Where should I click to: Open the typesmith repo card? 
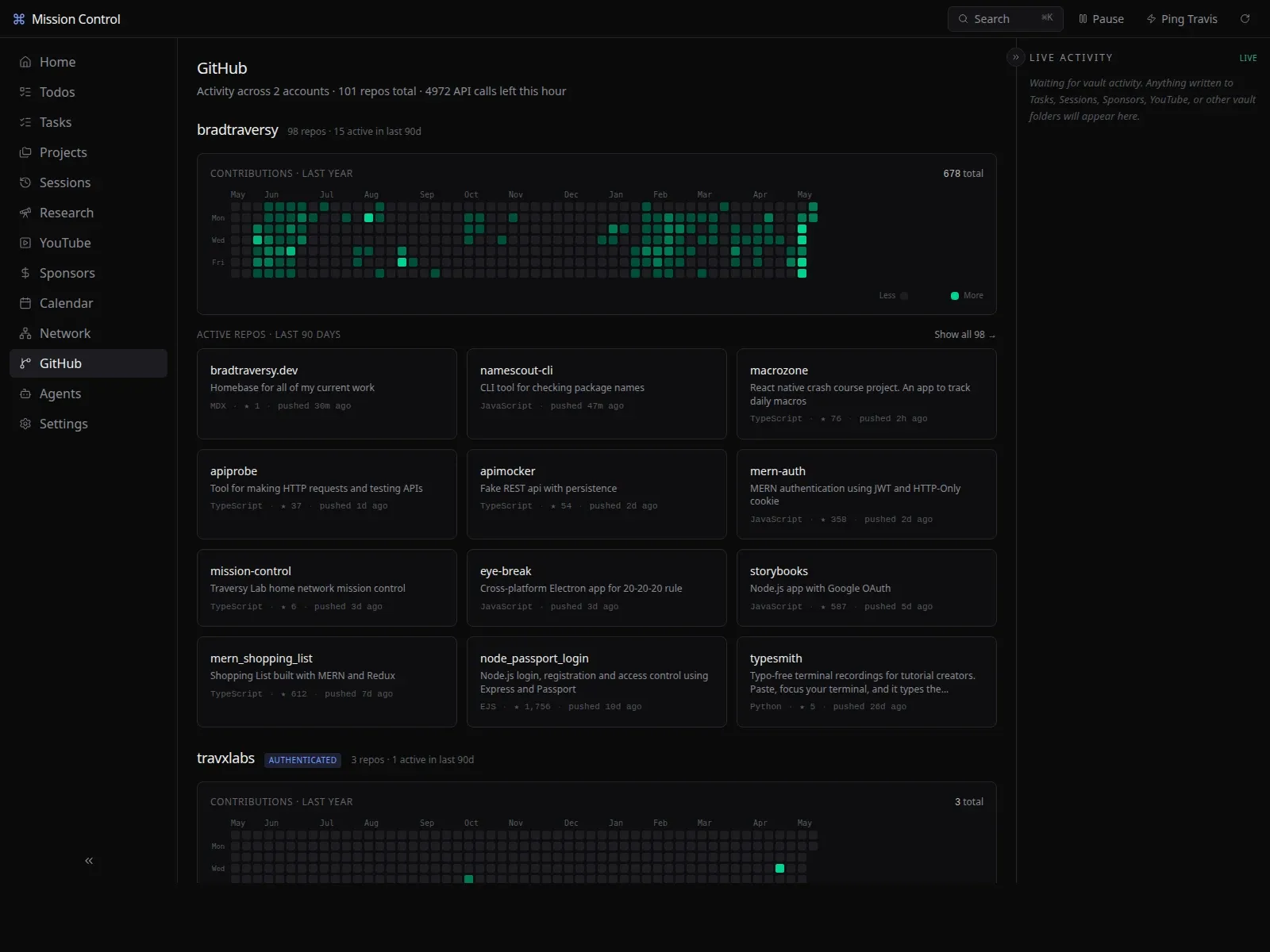click(x=867, y=681)
